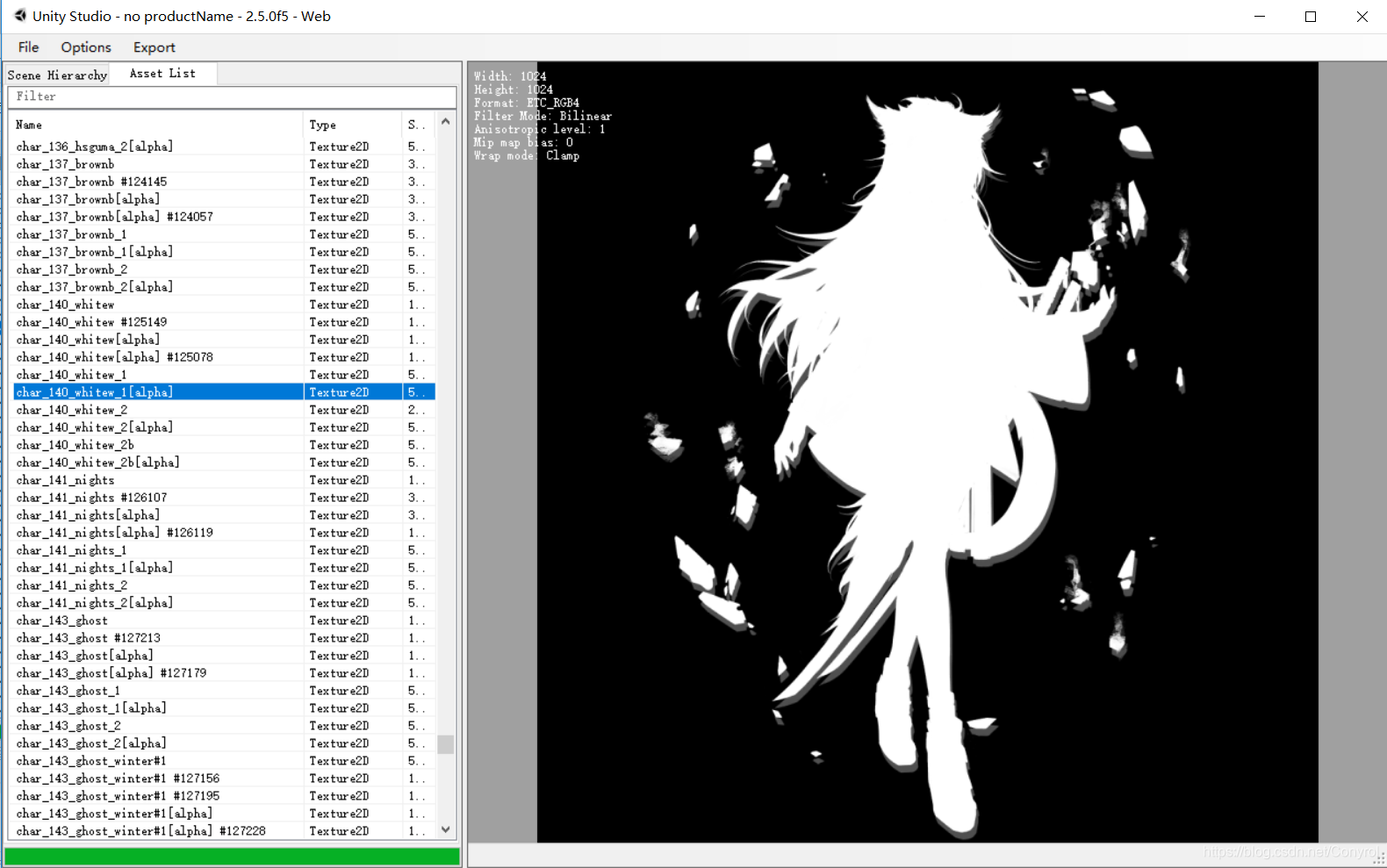Sort list by Name column header
Viewport: 1387px width, 868px height.
click(158, 125)
